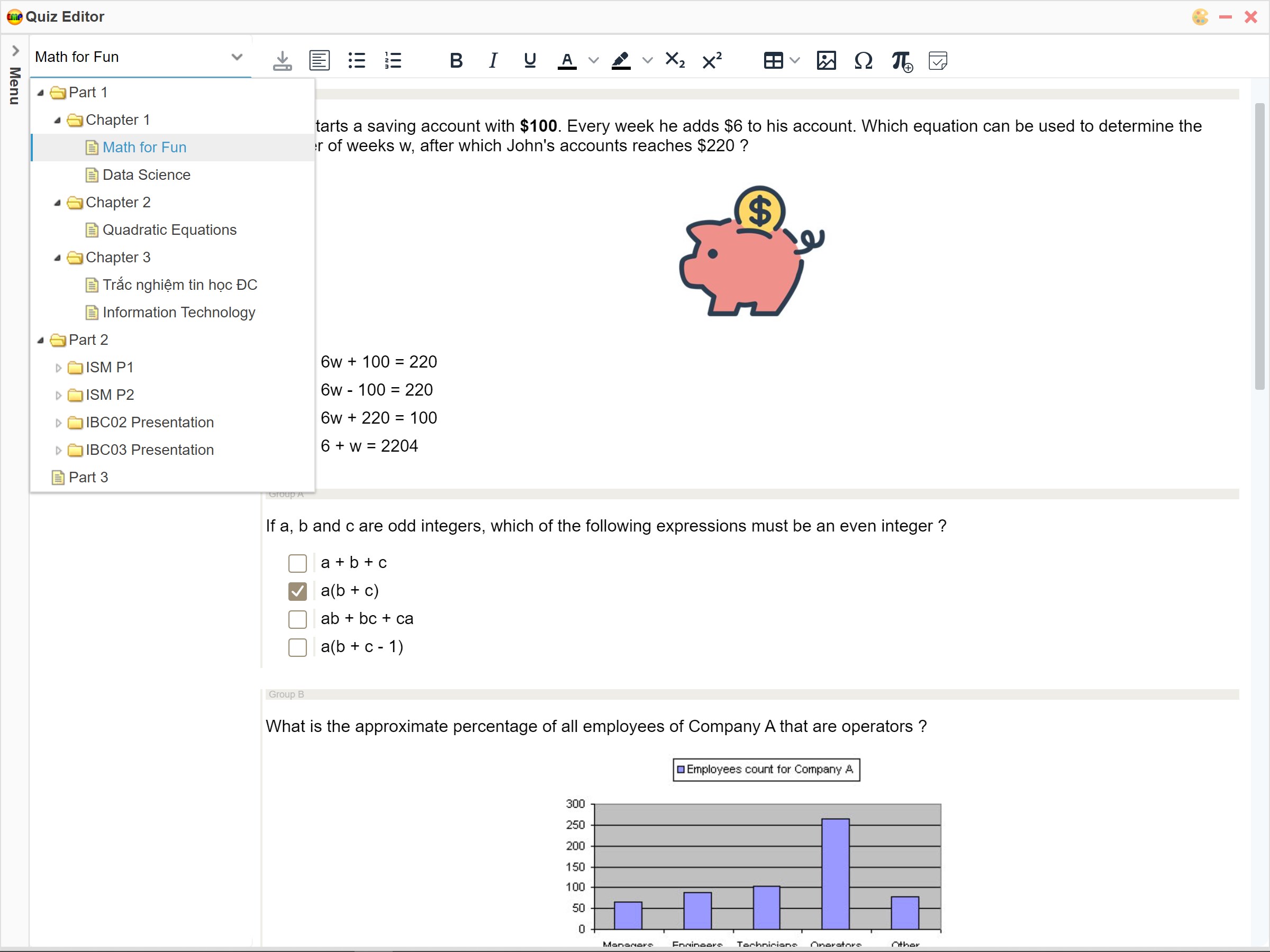Expand the ISM P1 folder
The image size is (1270, 952).
click(x=58, y=368)
